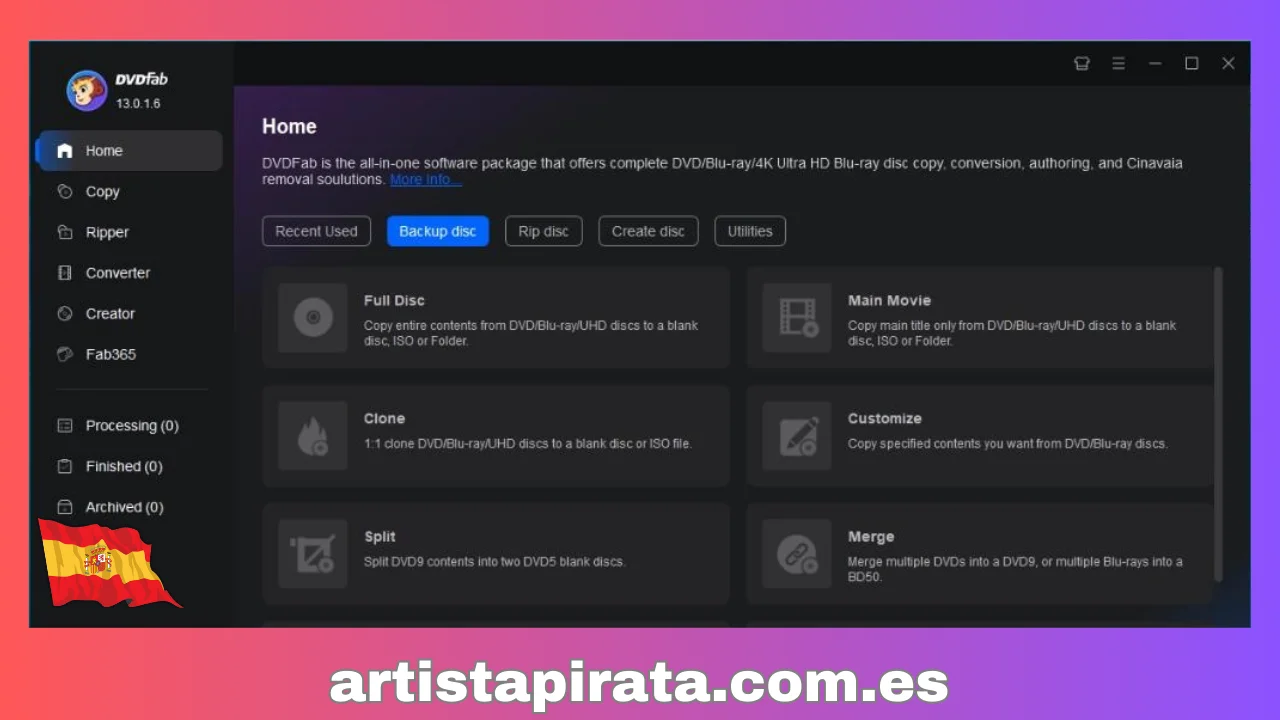Click the Home page heading
This screenshot has height=720, width=1280.
pyautogui.click(x=289, y=126)
